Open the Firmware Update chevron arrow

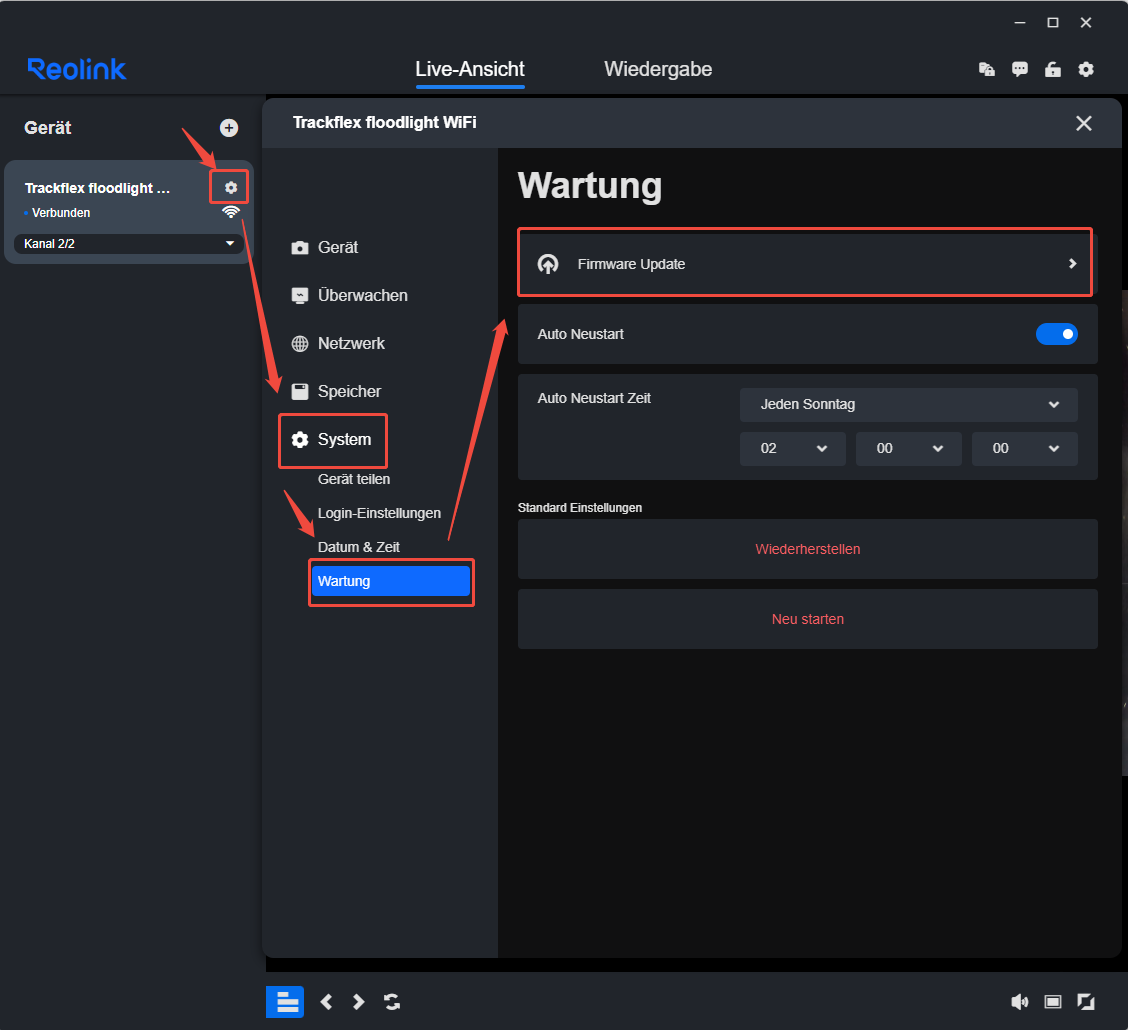1072,264
